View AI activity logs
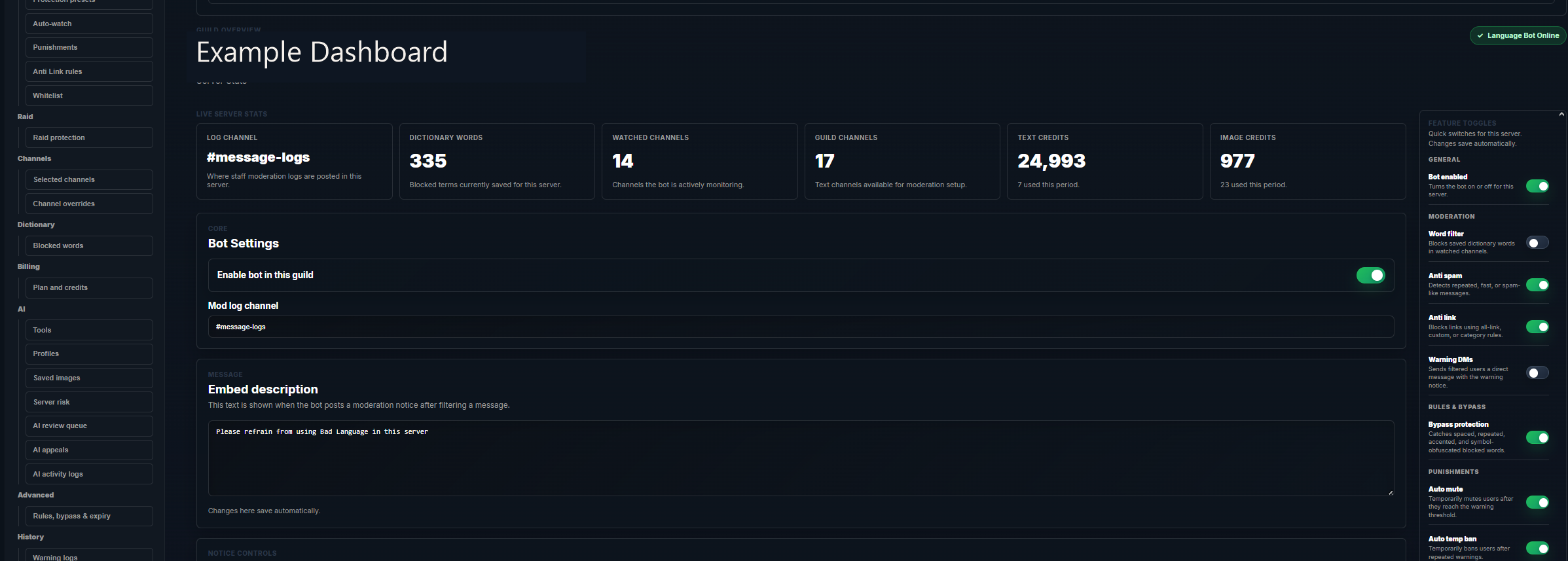 (89, 474)
